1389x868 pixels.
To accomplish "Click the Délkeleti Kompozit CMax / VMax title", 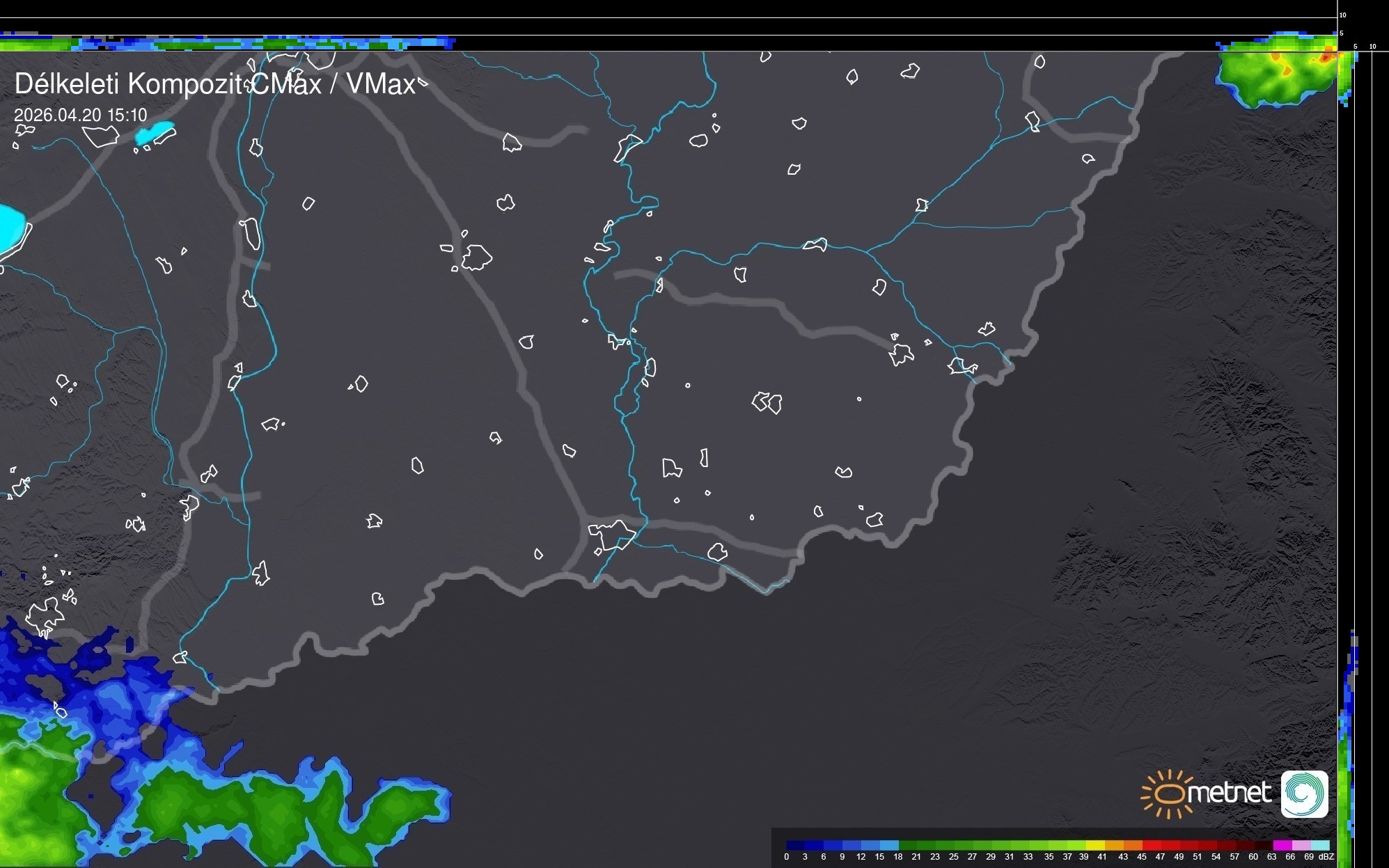I will pyautogui.click(x=214, y=84).
